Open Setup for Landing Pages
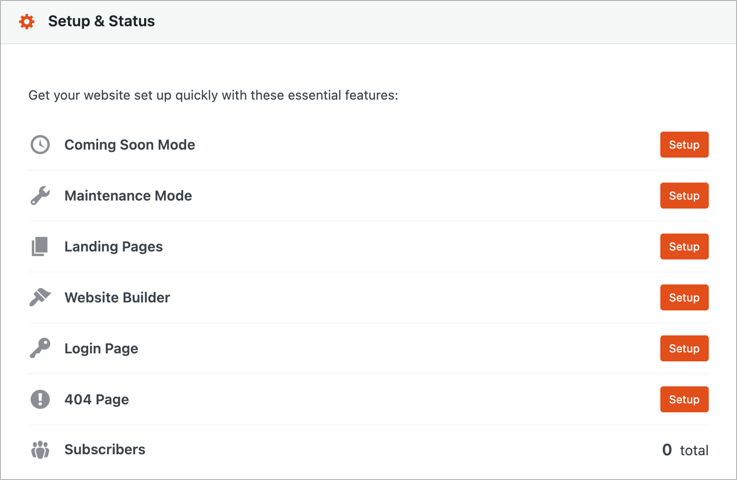This screenshot has height=480, width=737. (x=684, y=247)
